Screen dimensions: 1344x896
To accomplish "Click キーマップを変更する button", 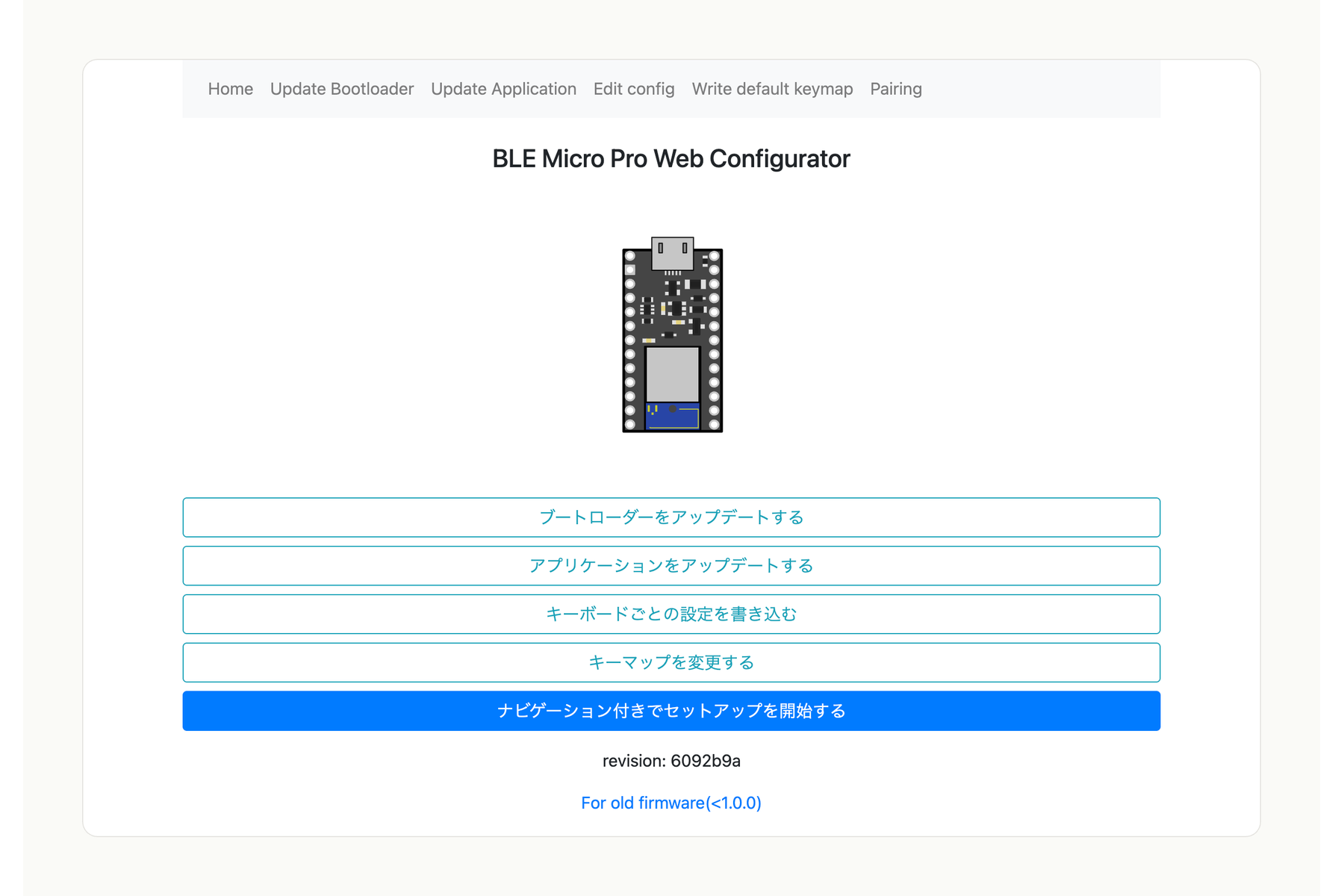I will pyautogui.click(x=671, y=662).
